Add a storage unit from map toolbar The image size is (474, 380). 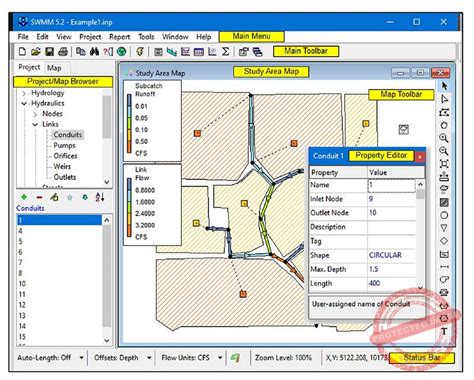tap(444, 254)
